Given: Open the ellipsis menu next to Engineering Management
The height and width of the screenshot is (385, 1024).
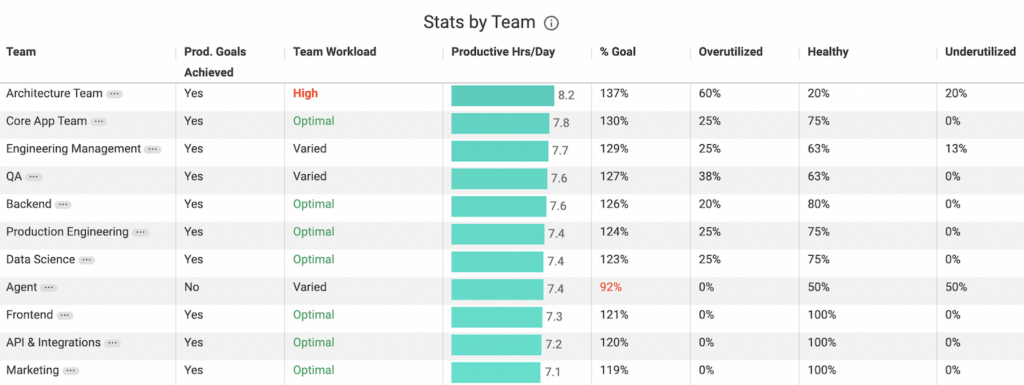Looking at the screenshot, I should 152,149.
